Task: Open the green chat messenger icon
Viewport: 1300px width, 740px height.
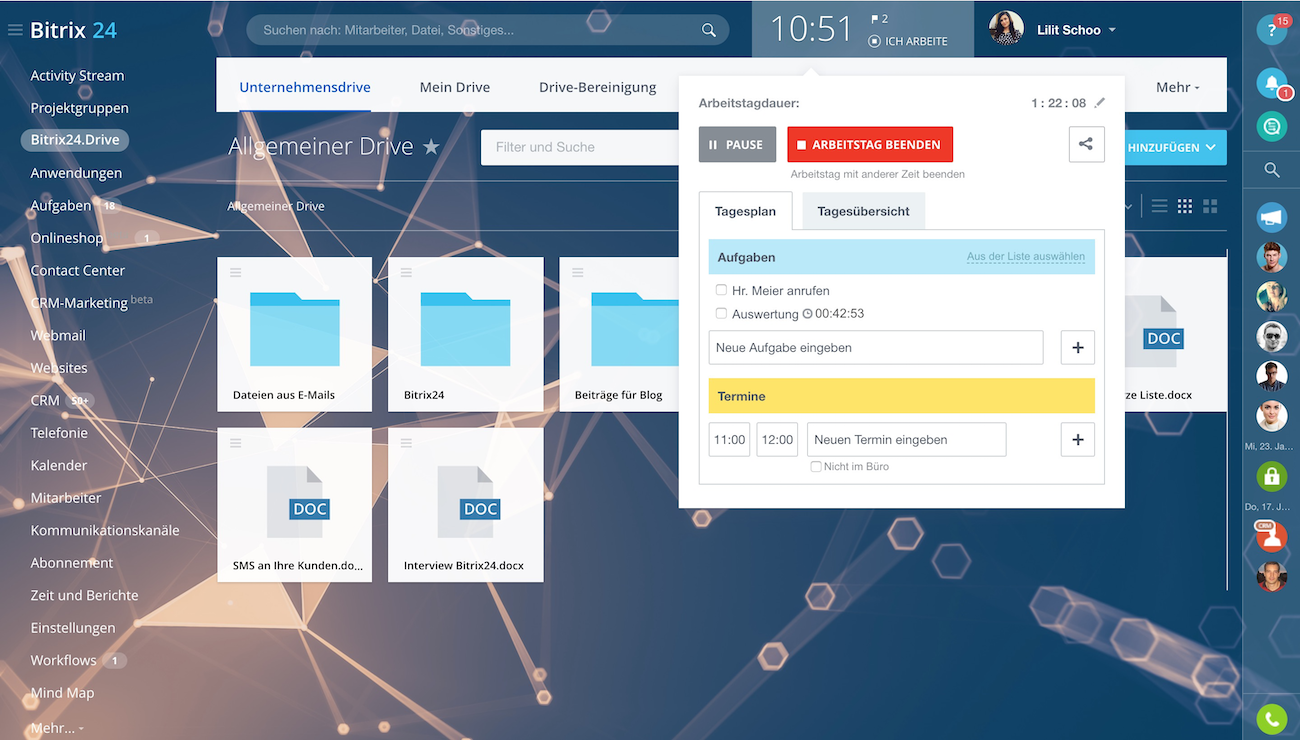Action: 1272,126
